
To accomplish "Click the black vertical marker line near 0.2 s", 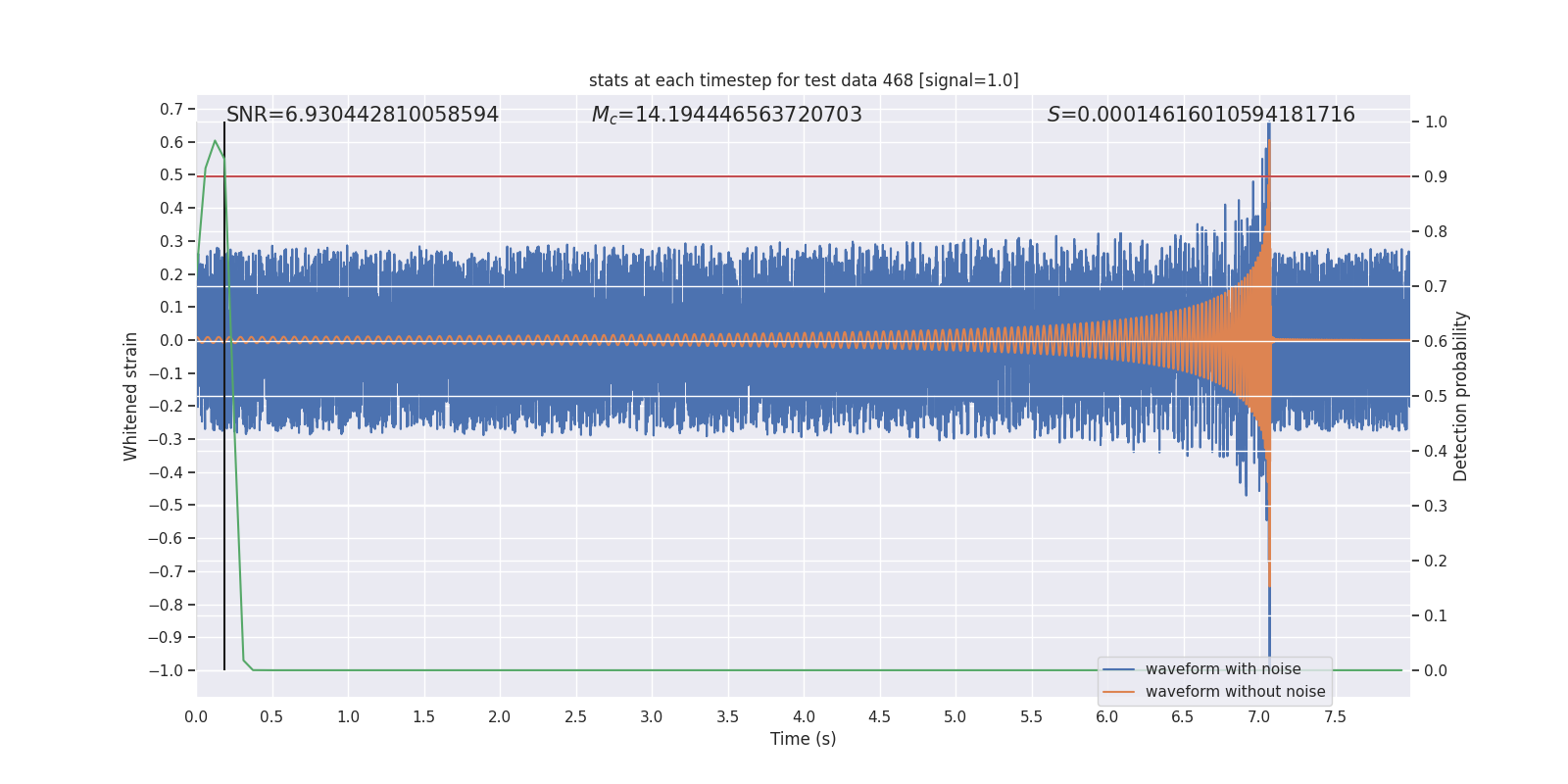I will (x=224, y=396).
